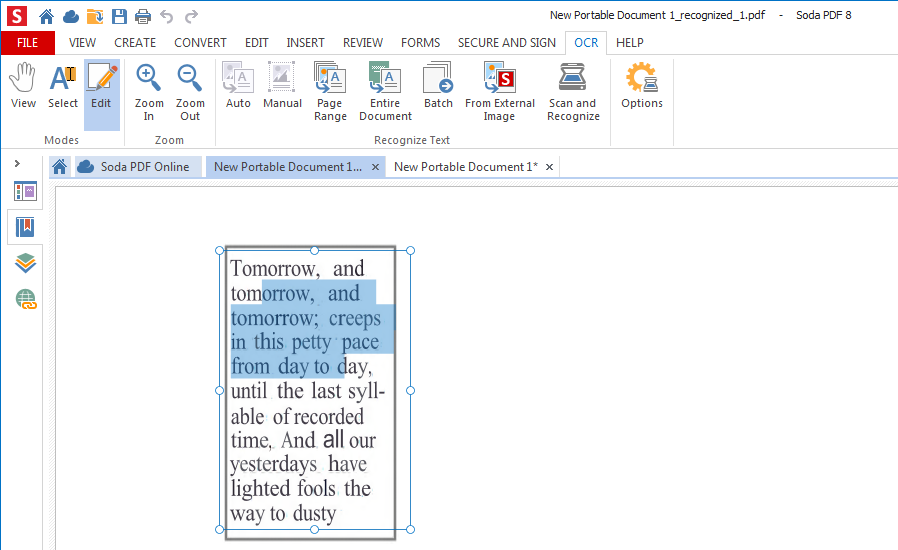Click the printer icon
Image resolution: width=898 pixels, height=550 pixels.
143,17
